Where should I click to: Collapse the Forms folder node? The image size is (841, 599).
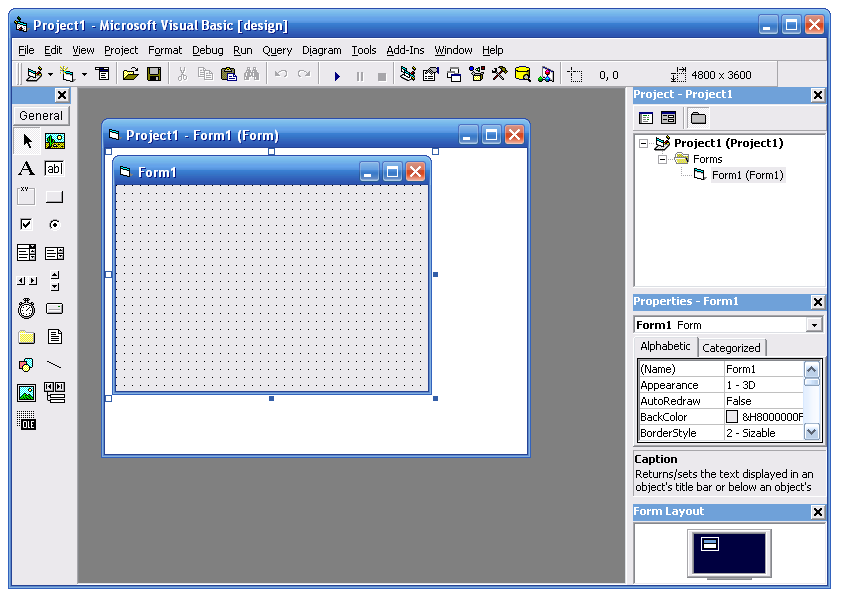(662, 159)
